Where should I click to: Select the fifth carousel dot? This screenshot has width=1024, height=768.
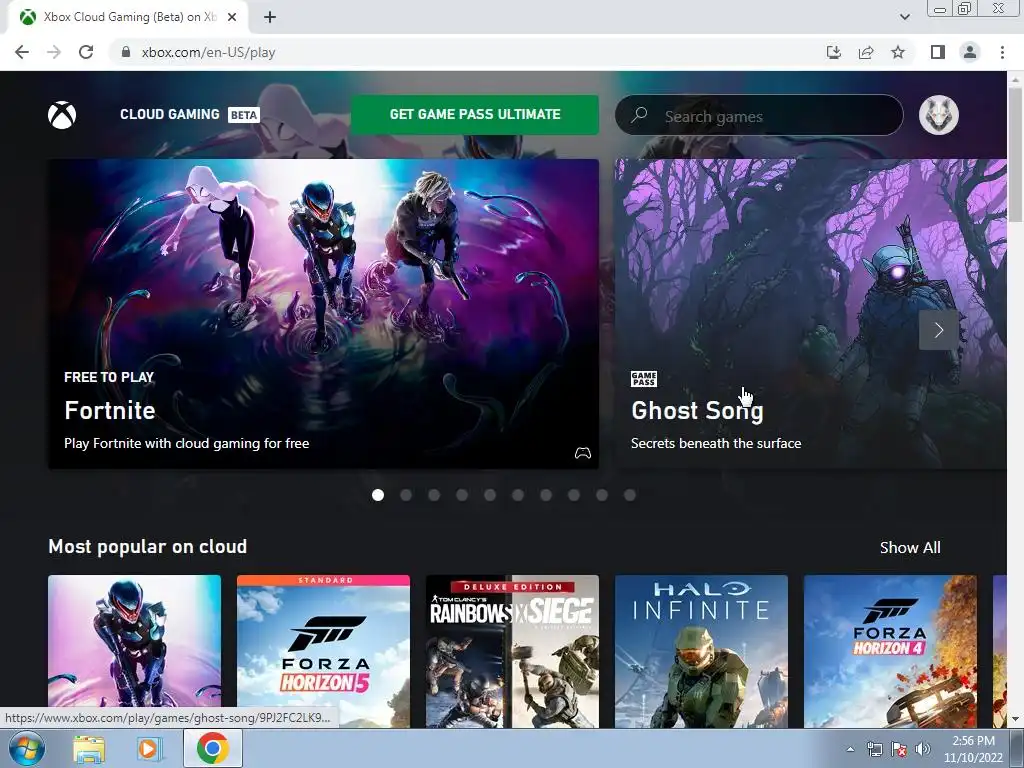pyautogui.click(x=490, y=495)
